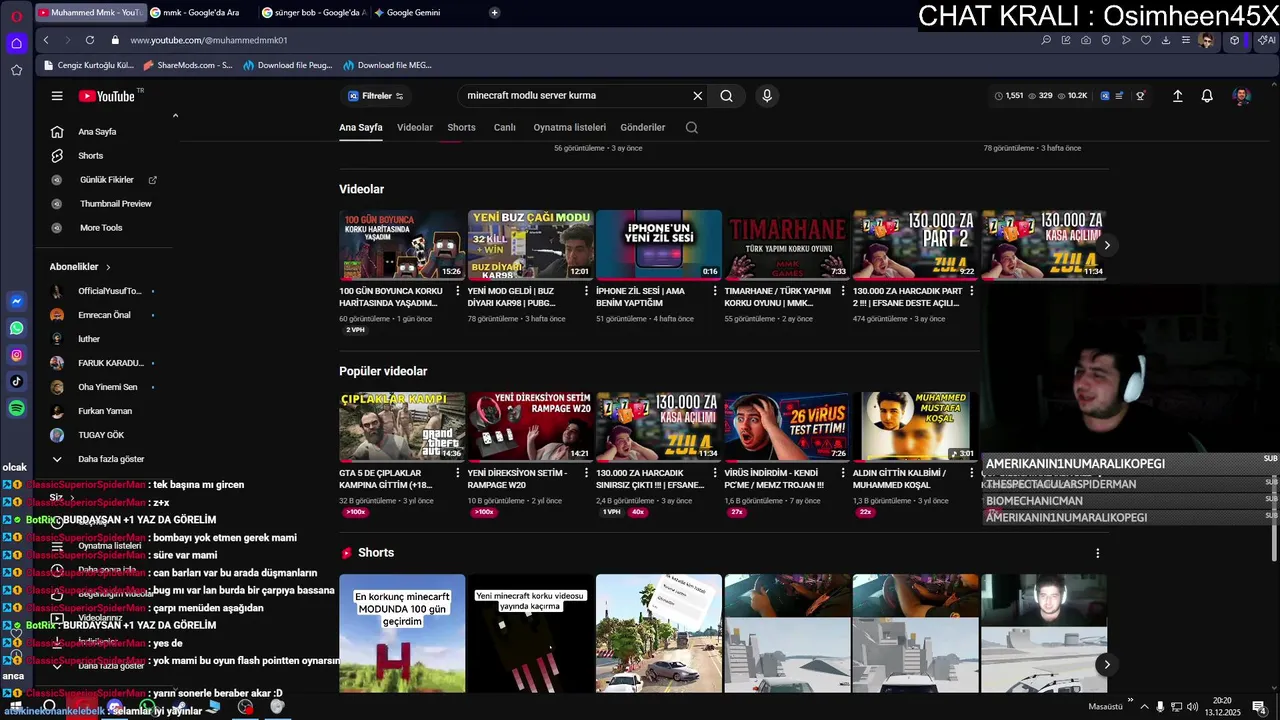Screen dimensions: 1280x720
Task: Open YouTube notifications bell
Action: [1207, 96]
